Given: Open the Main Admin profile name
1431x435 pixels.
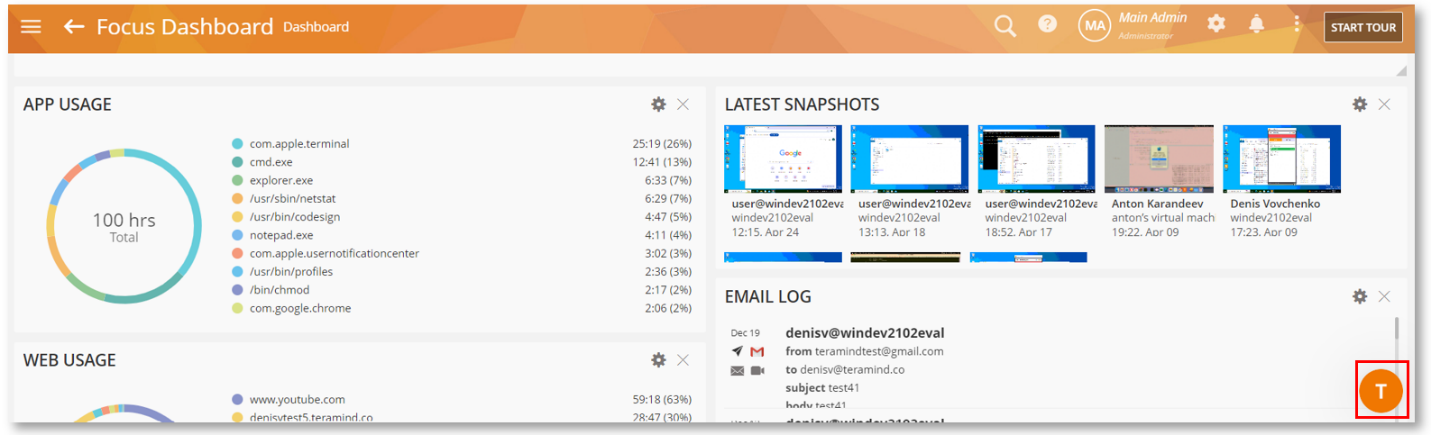Looking at the screenshot, I should 1153,17.
